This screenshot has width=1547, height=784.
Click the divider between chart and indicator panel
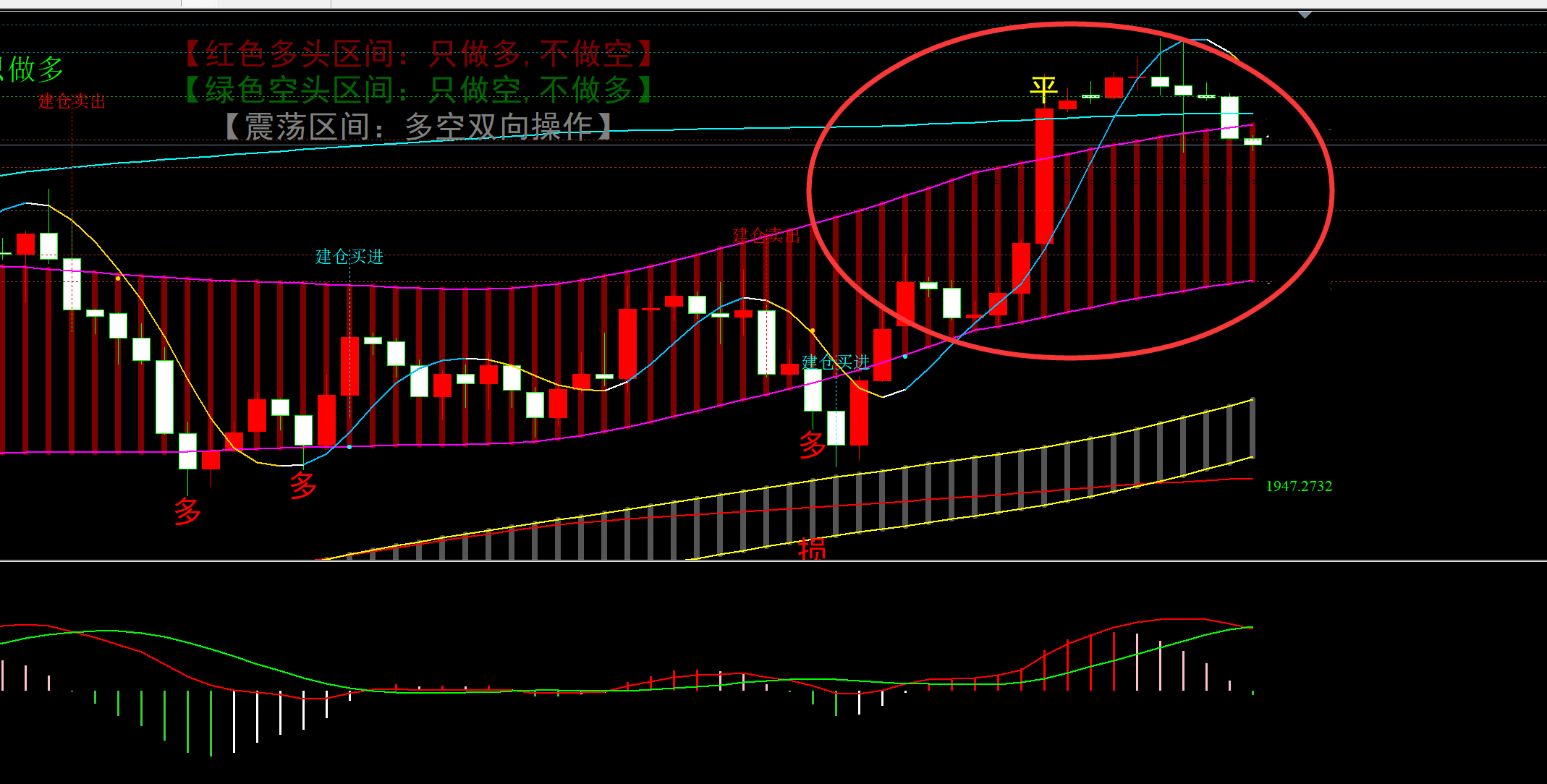[773, 561]
